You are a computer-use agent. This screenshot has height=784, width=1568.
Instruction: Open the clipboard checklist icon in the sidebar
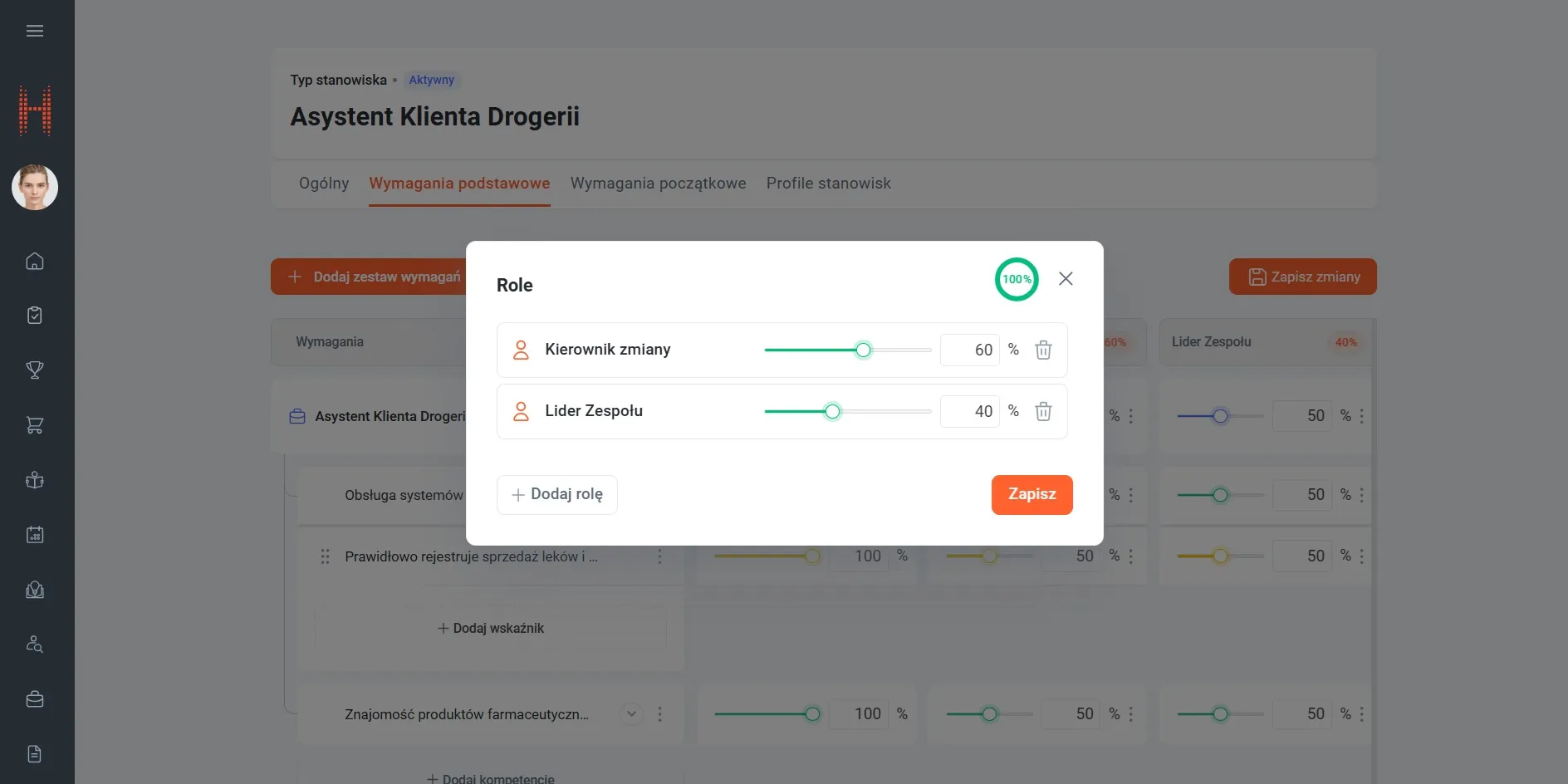[35, 316]
